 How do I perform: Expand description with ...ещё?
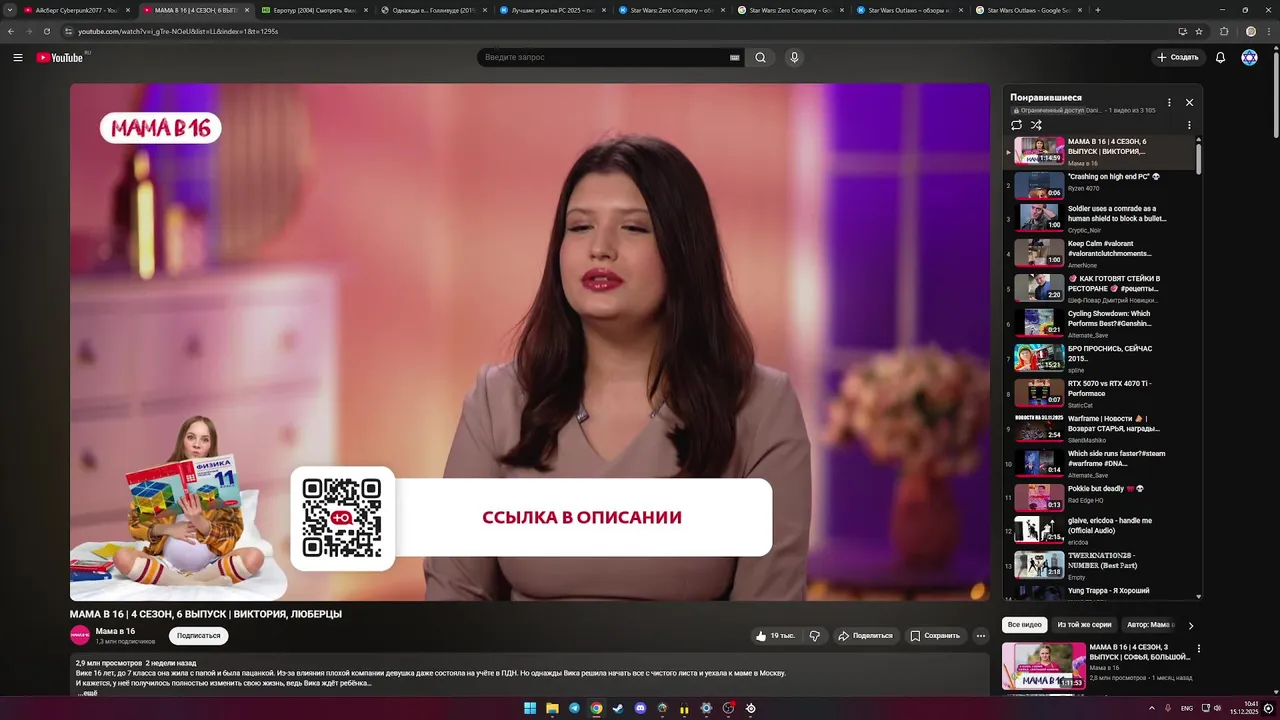[x=88, y=693]
